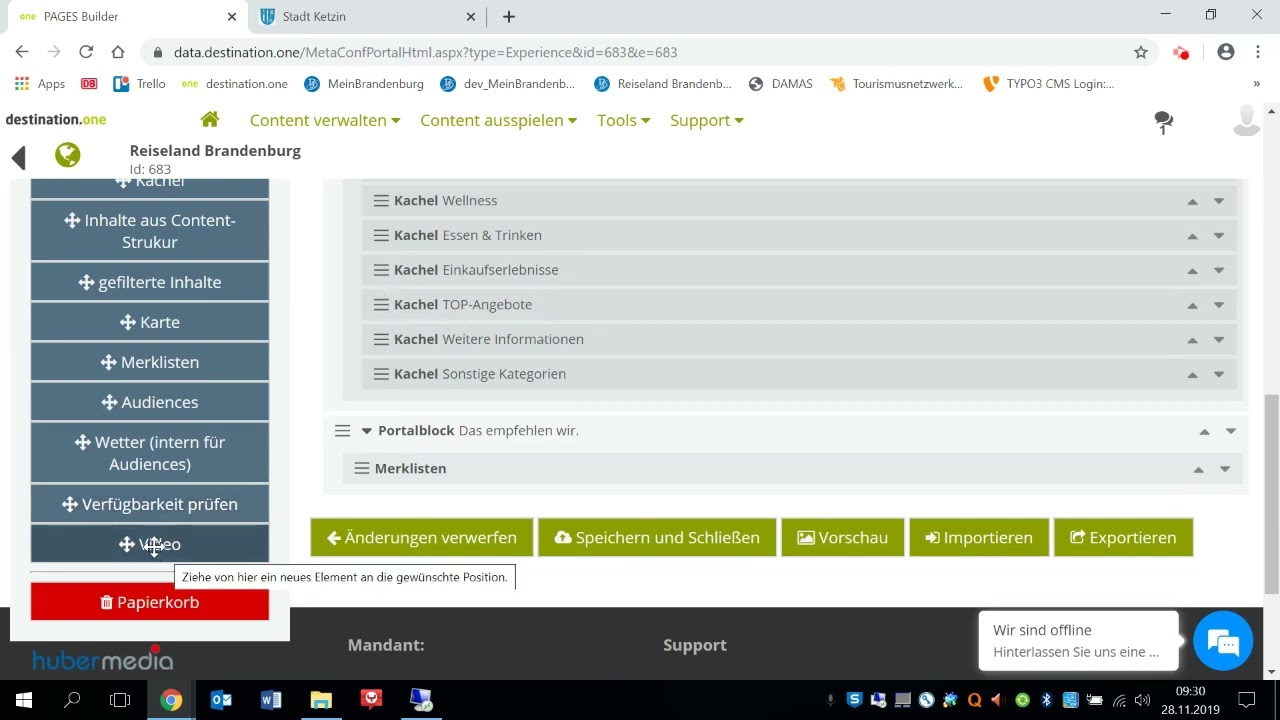Image resolution: width=1280 pixels, height=720 pixels.
Task: Open the Trello bookmark
Action: click(139, 84)
